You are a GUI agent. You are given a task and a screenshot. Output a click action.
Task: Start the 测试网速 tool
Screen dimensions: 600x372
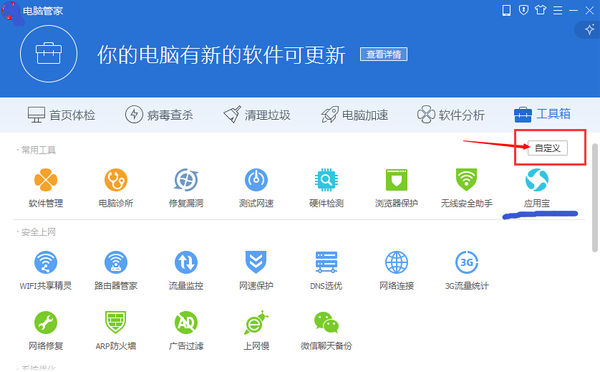[256, 187]
